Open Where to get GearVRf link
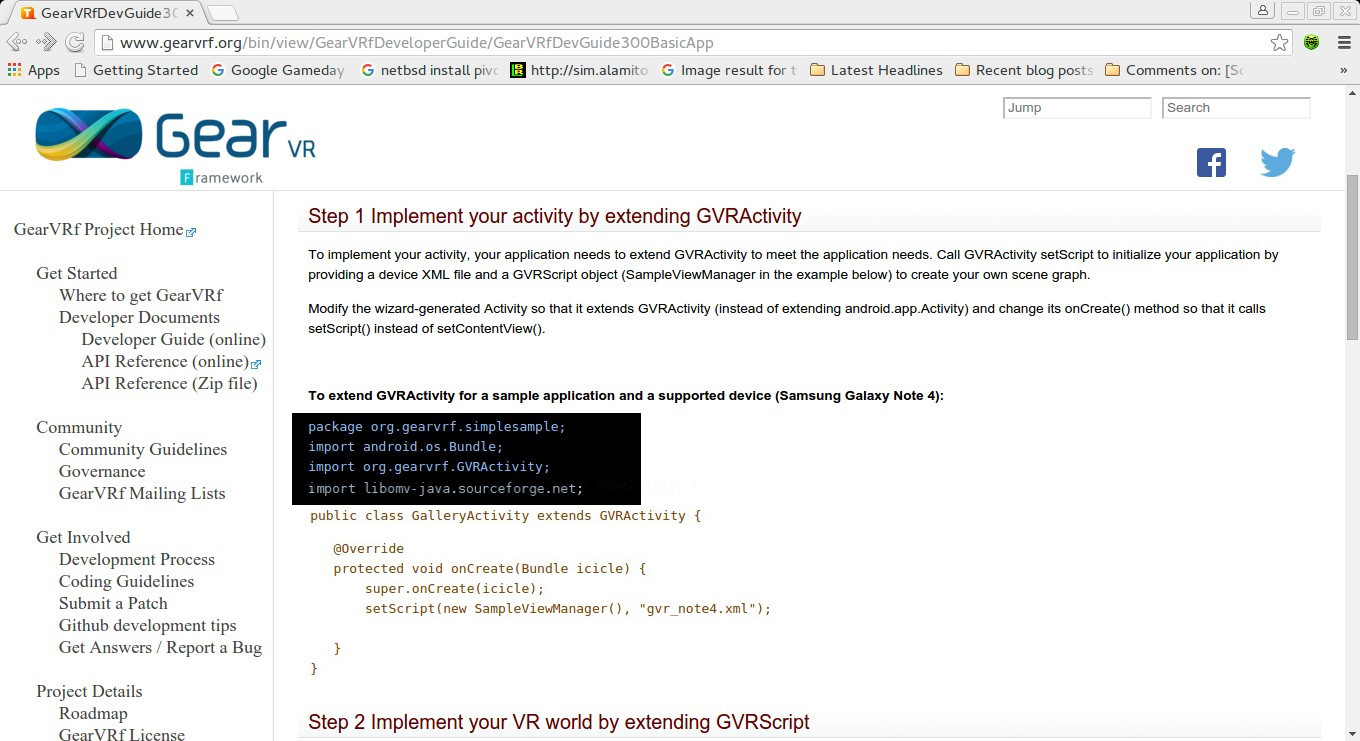The width and height of the screenshot is (1360, 741). click(141, 295)
